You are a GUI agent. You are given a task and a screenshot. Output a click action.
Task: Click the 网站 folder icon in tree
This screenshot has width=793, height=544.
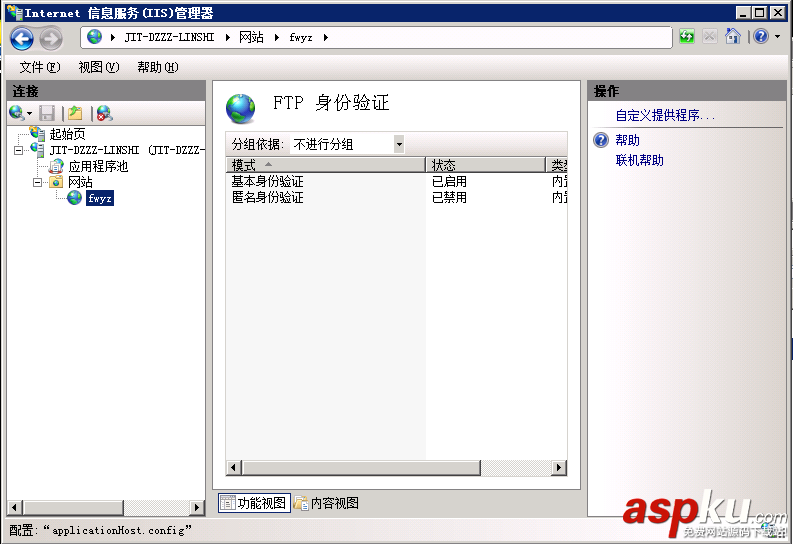coord(56,182)
